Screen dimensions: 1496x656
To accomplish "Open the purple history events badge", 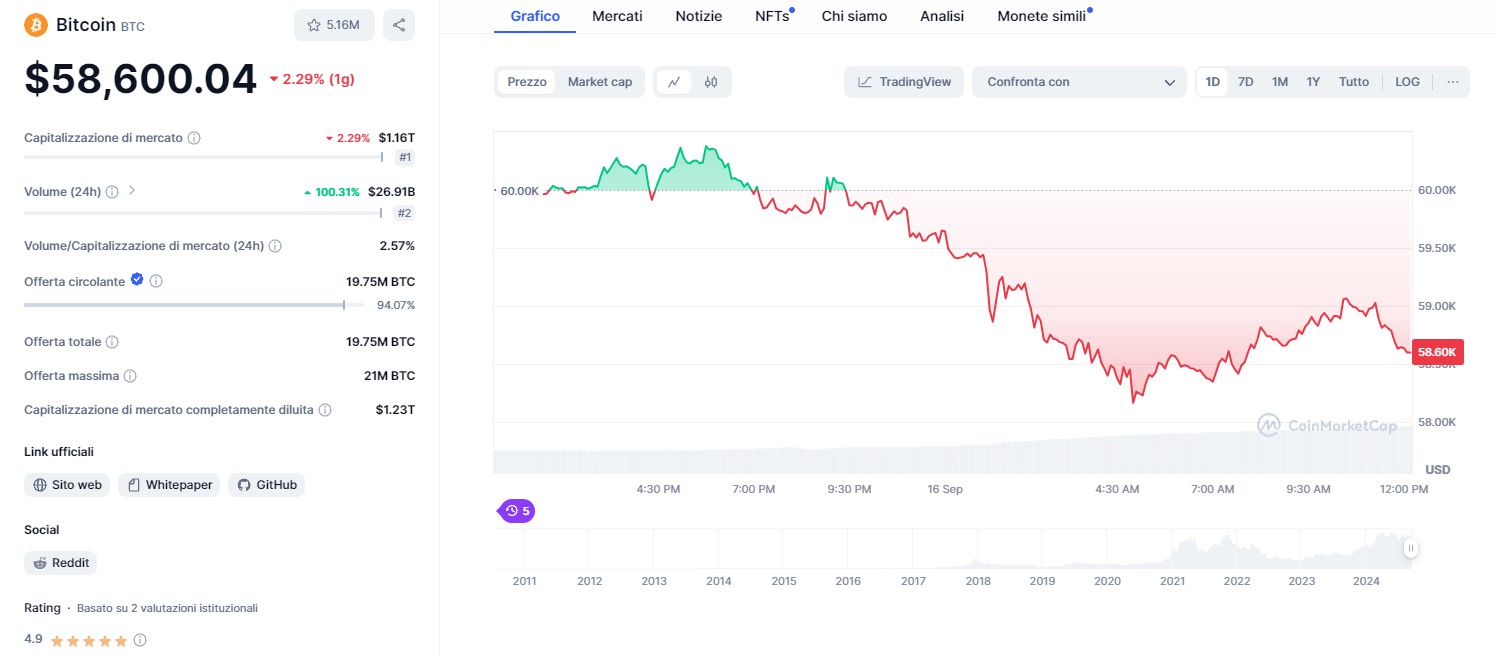I will tap(517, 511).
